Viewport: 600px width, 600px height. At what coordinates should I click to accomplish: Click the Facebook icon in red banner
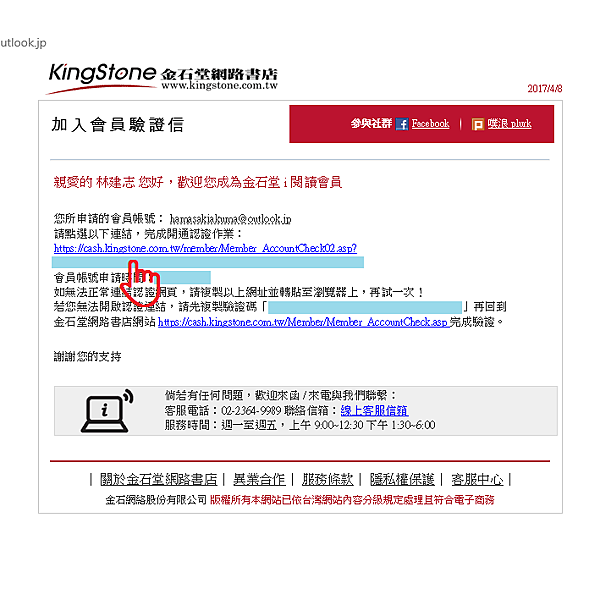[x=402, y=124]
